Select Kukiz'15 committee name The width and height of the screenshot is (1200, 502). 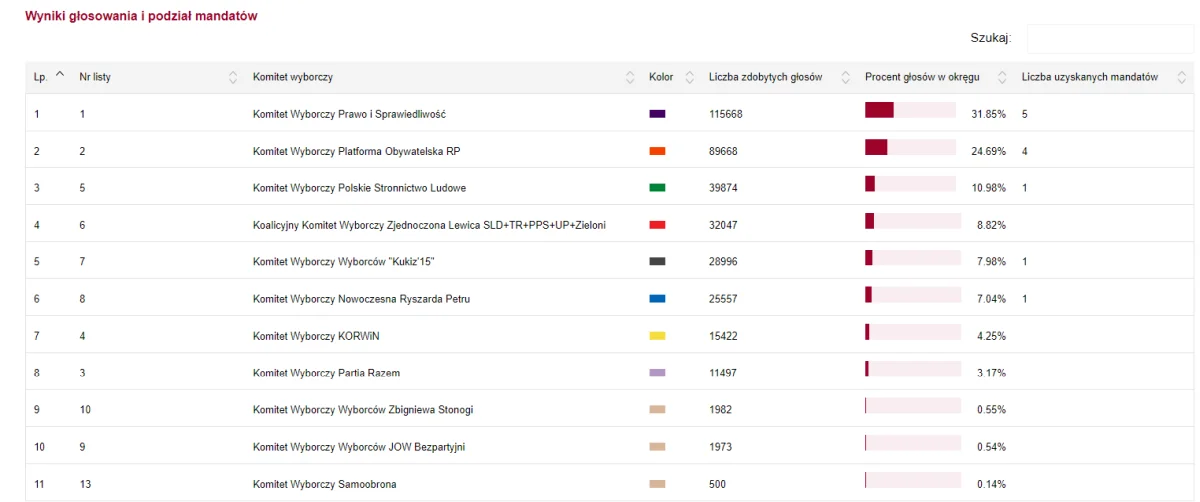coord(344,262)
